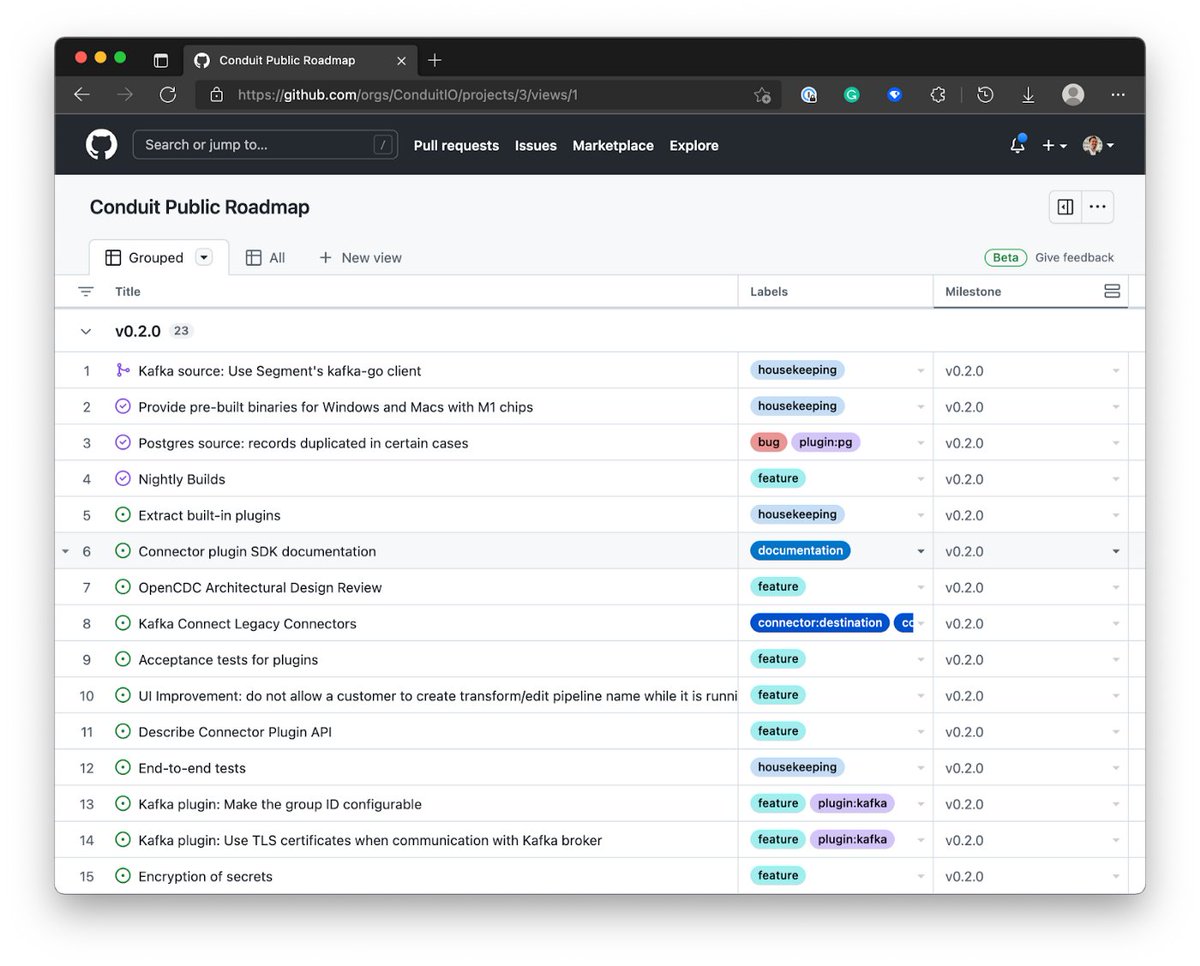
Task: Open Kafka Connect Legacy Connectors item
Action: pyautogui.click(x=247, y=623)
